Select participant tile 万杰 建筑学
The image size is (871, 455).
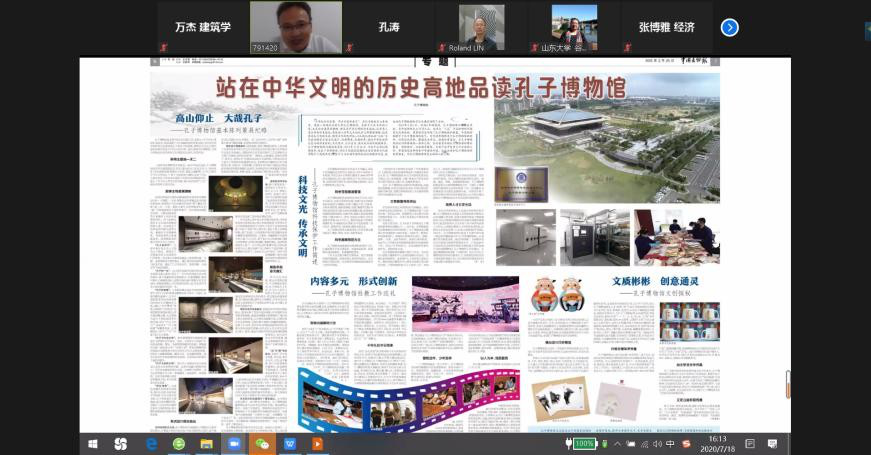click(202, 27)
